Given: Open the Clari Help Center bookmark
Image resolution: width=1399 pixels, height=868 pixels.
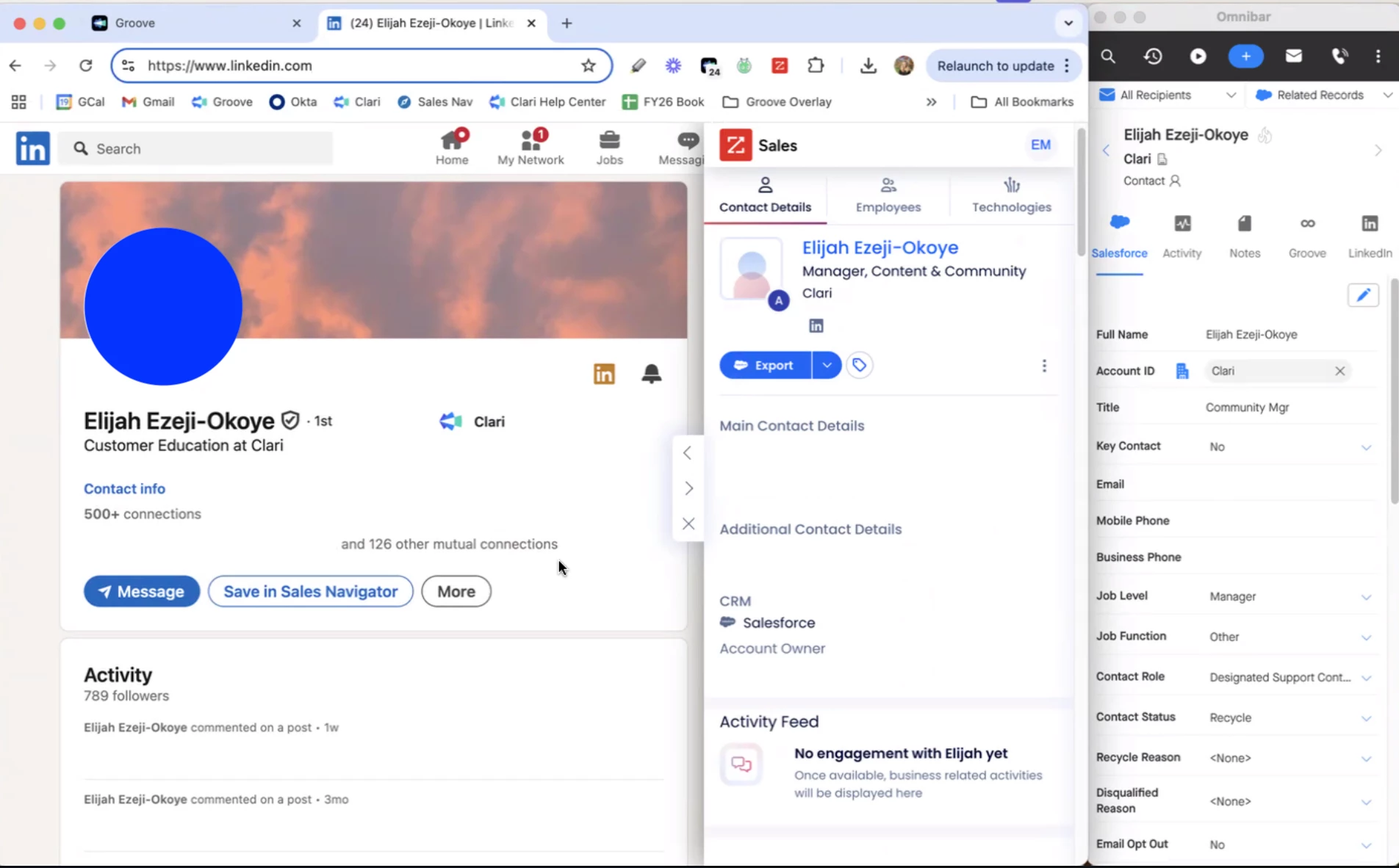Looking at the screenshot, I should click(x=548, y=102).
